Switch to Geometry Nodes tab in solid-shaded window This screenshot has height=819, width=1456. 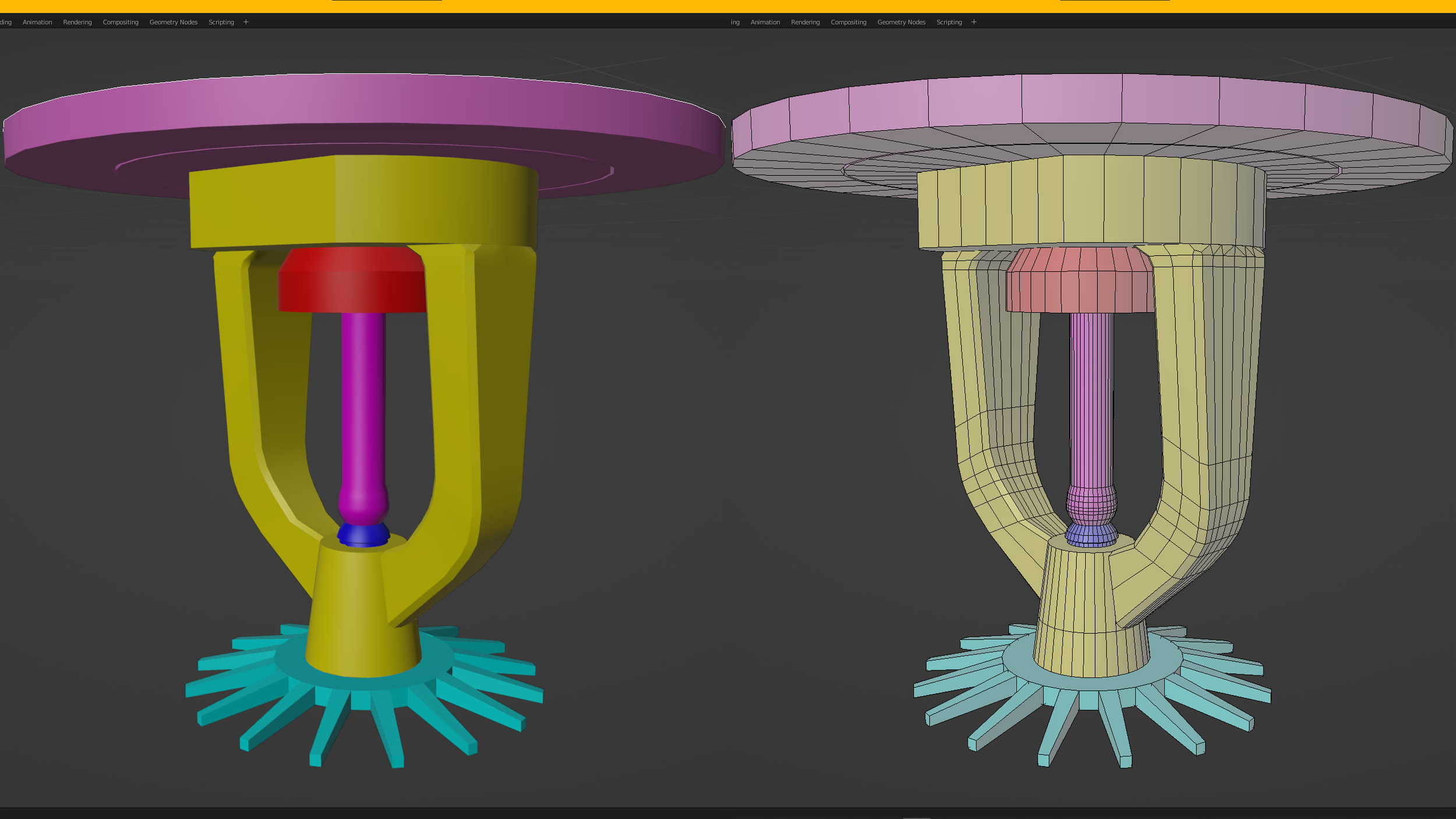pos(174,22)
